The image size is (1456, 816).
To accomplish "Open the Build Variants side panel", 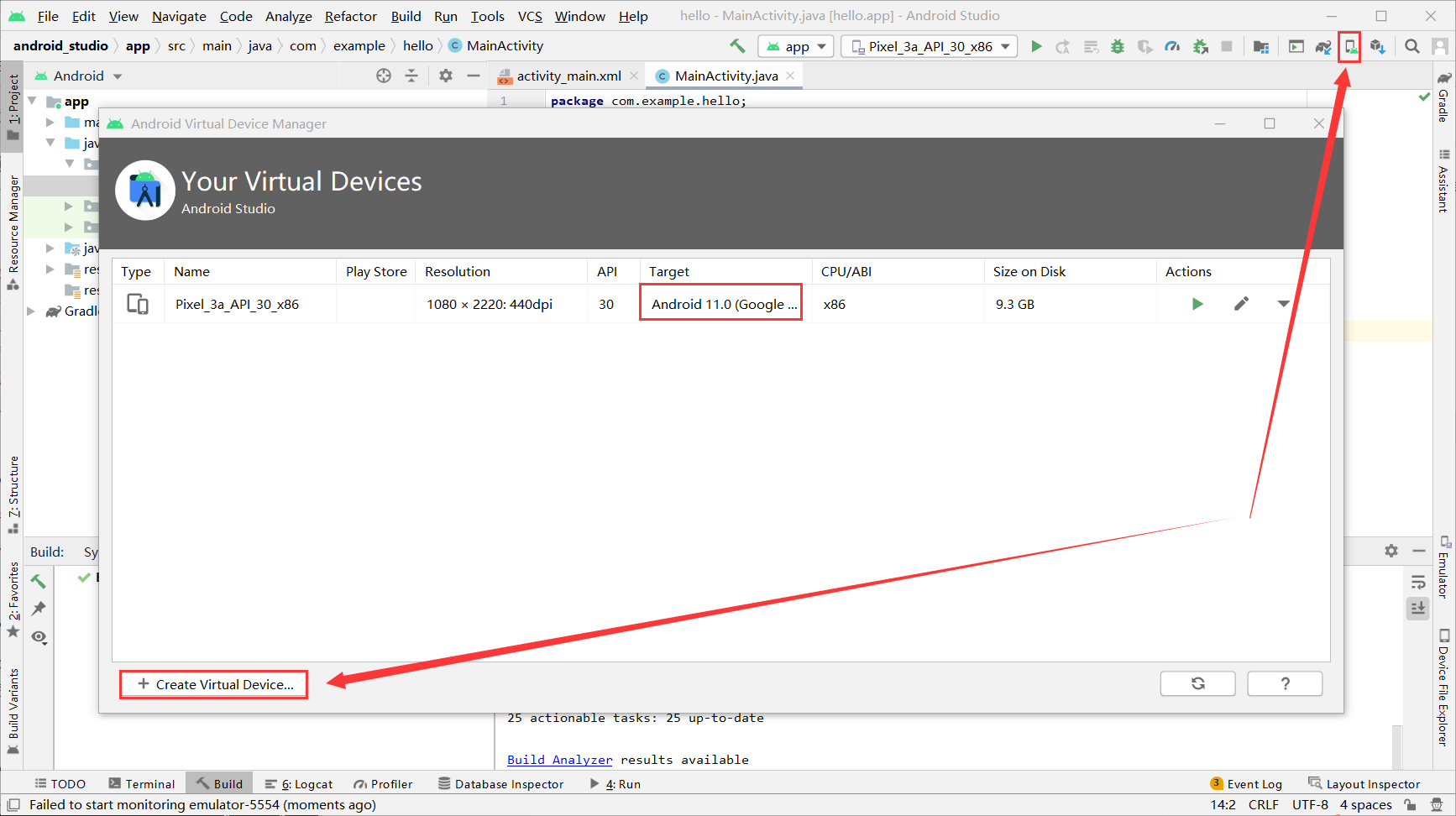I will [x=13, y=710].
